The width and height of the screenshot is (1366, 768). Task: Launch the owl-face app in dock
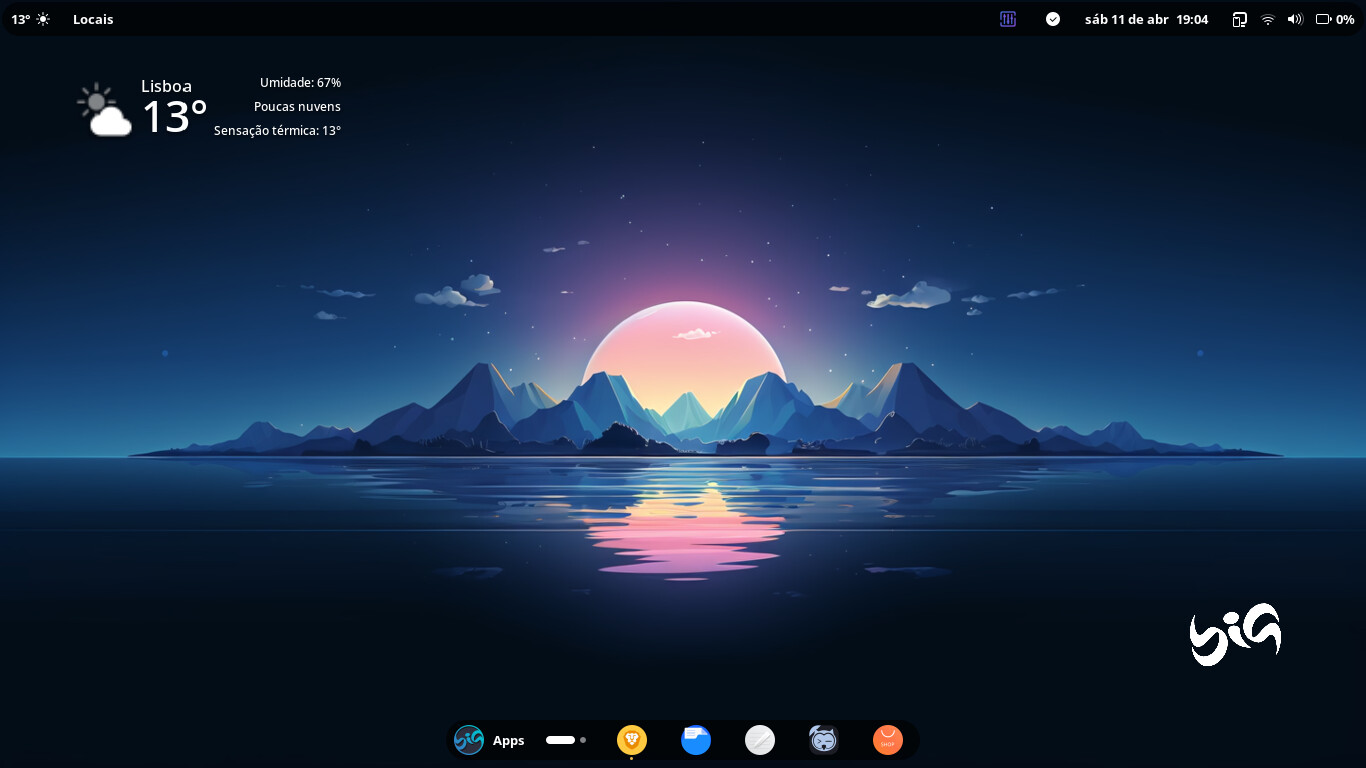click(x=824, y=740)
